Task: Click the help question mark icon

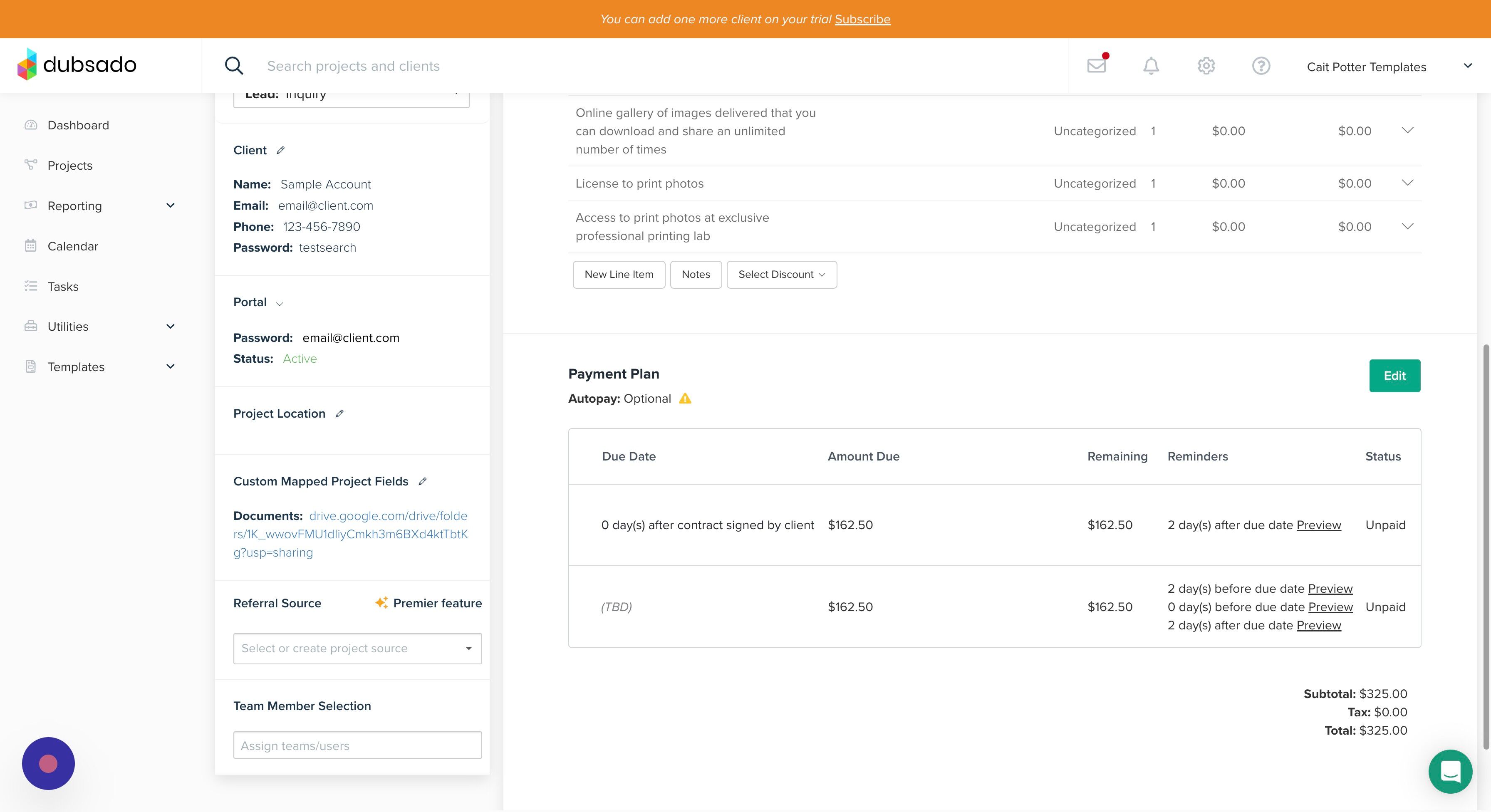Action: tap(1261, 66)
